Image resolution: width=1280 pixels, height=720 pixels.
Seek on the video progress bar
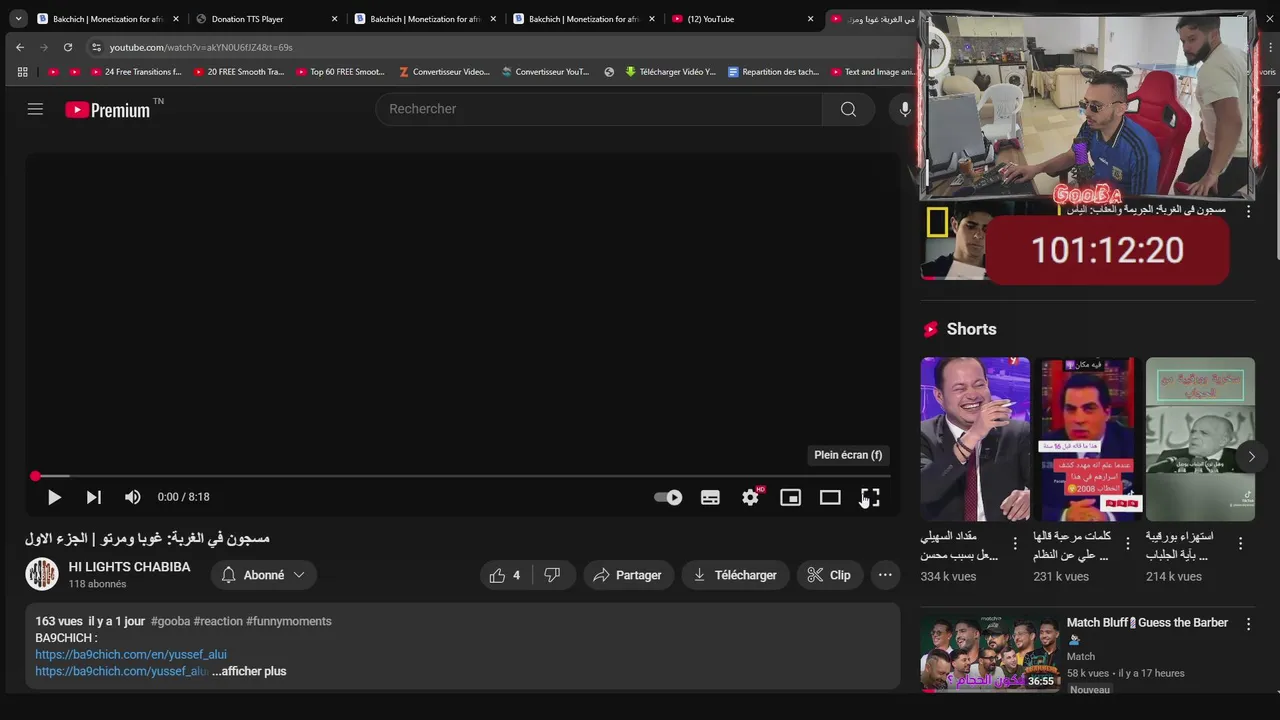coord(462,476)
